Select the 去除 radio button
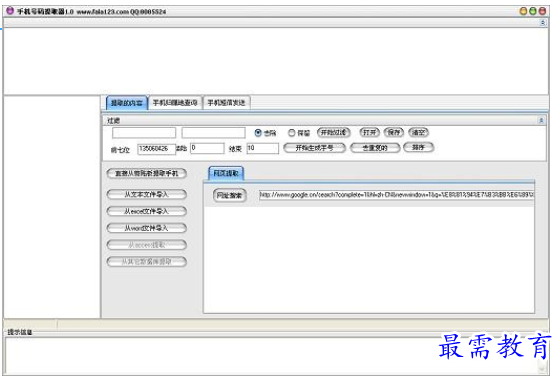 pyautogui.click(x=258, y=133)
